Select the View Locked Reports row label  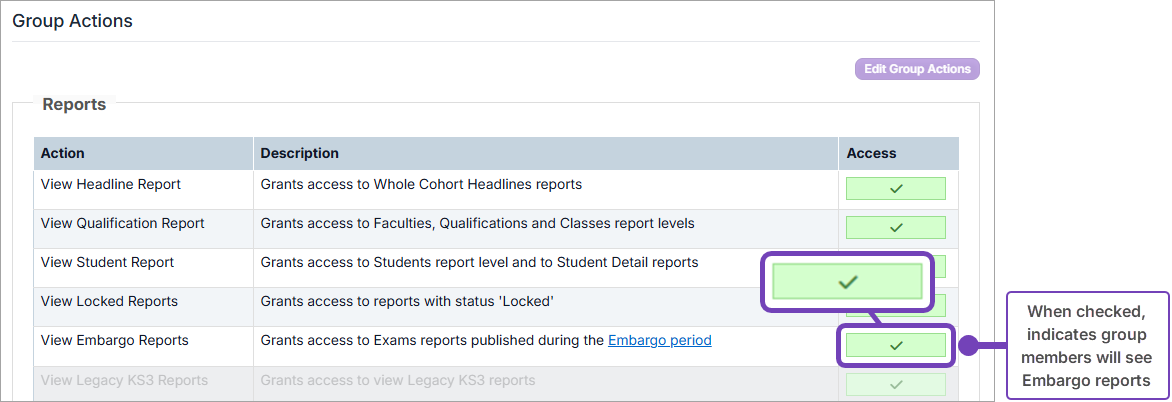(109, 301)
